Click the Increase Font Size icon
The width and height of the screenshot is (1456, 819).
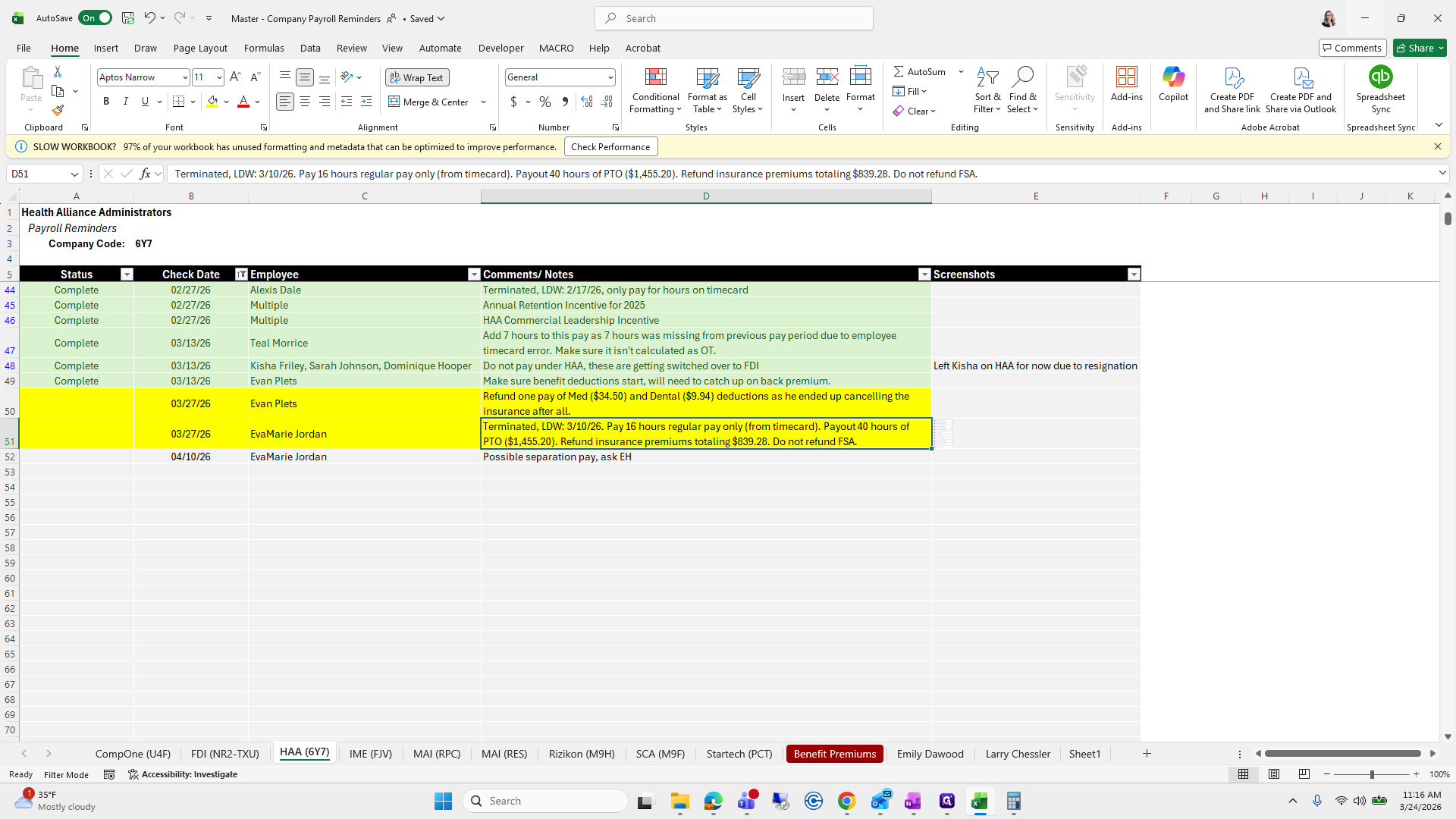pos(235,77)
